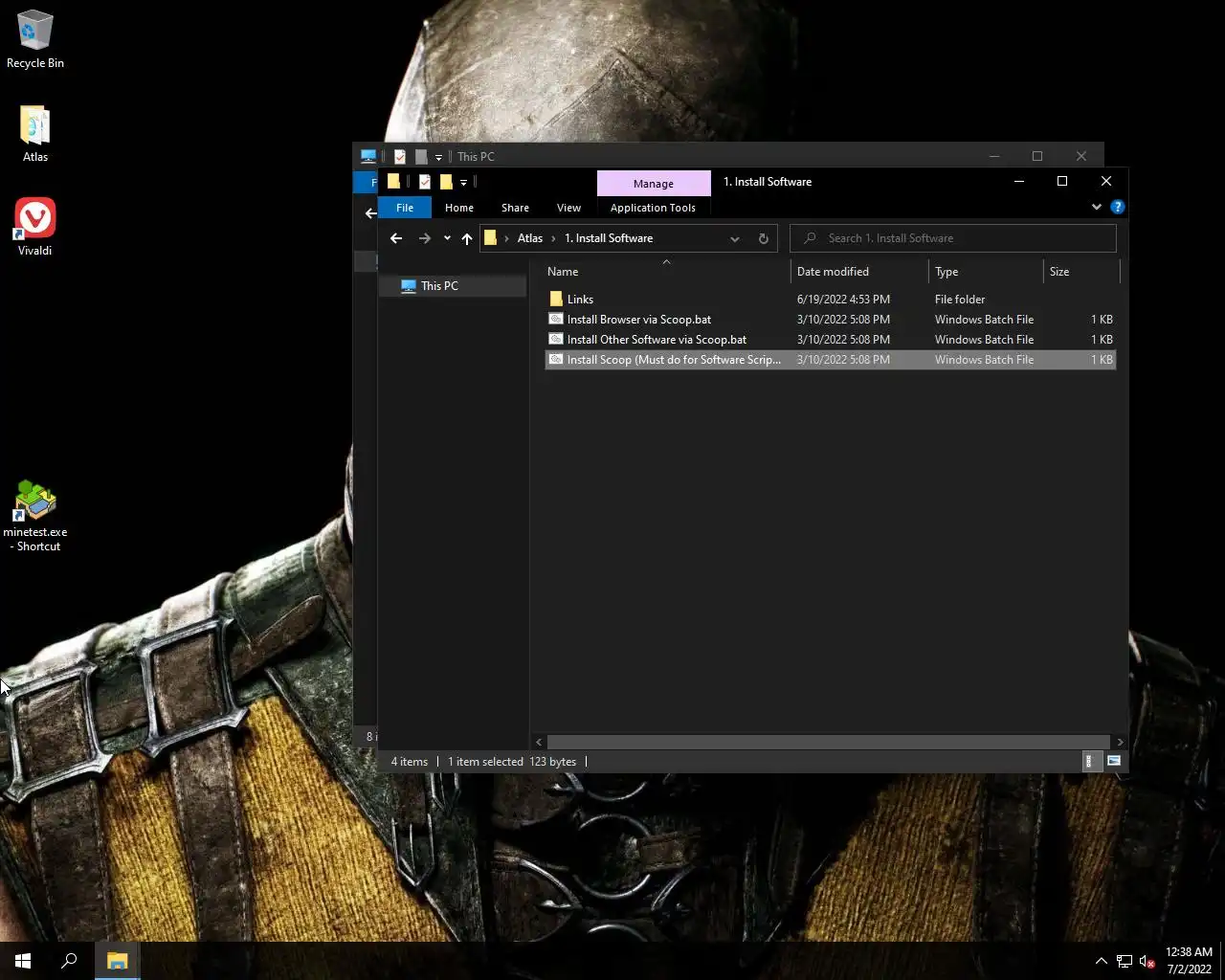Click the scrollbar left arrow
This screenshot has height=980, width=1225.
click(x=539, y=742)
